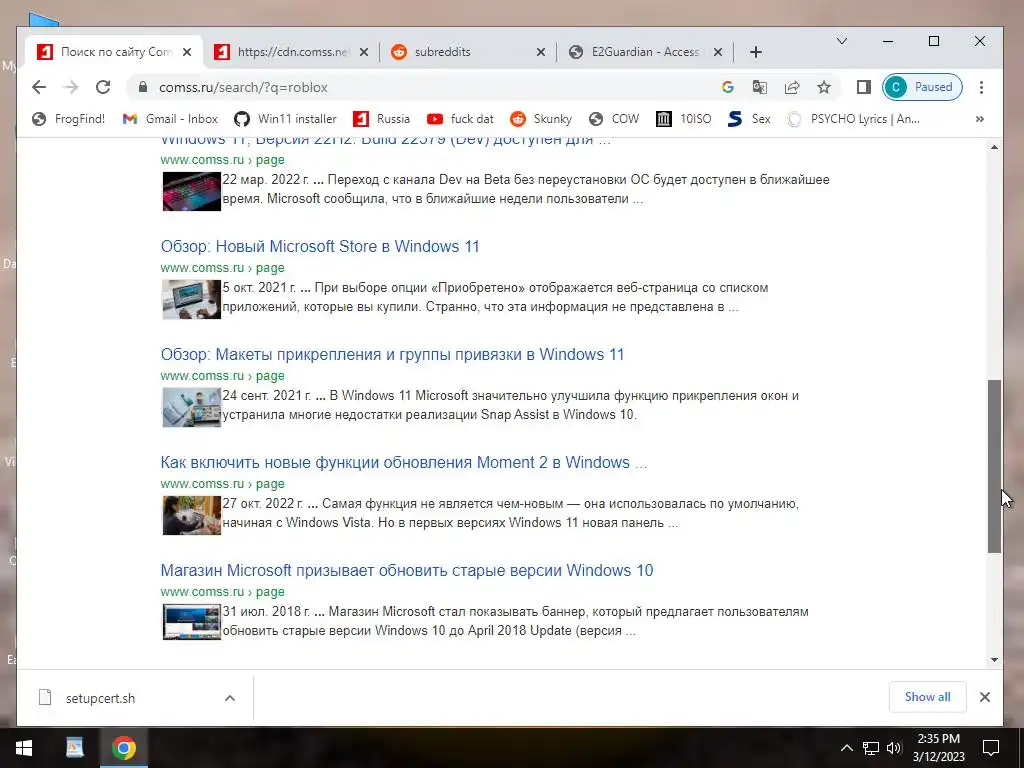Open the COW bookmark
This screenshot has height=768, width=1024.
click(613, 119)
